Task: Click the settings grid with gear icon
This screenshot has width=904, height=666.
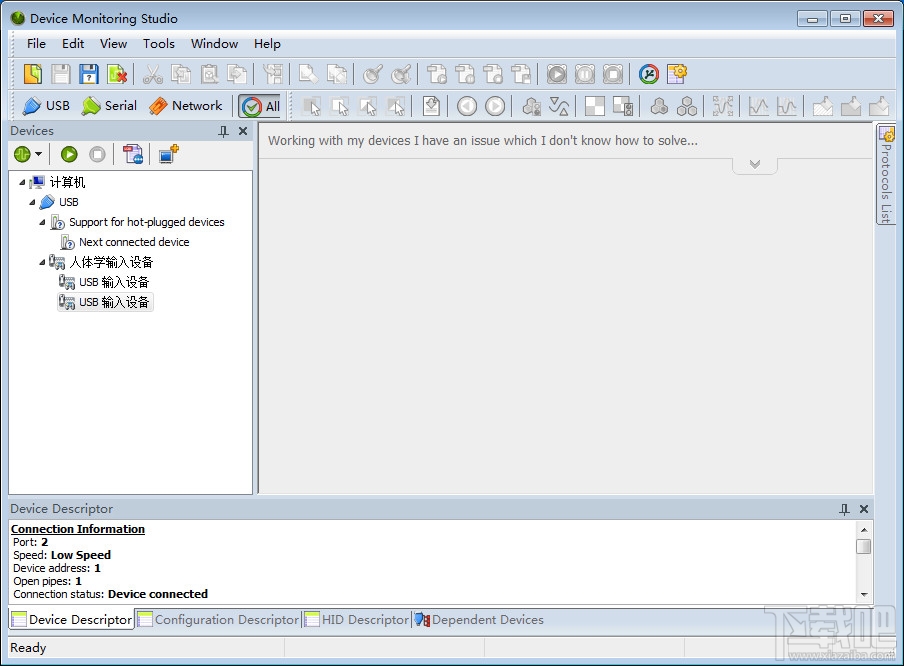Action: [677, 74]
